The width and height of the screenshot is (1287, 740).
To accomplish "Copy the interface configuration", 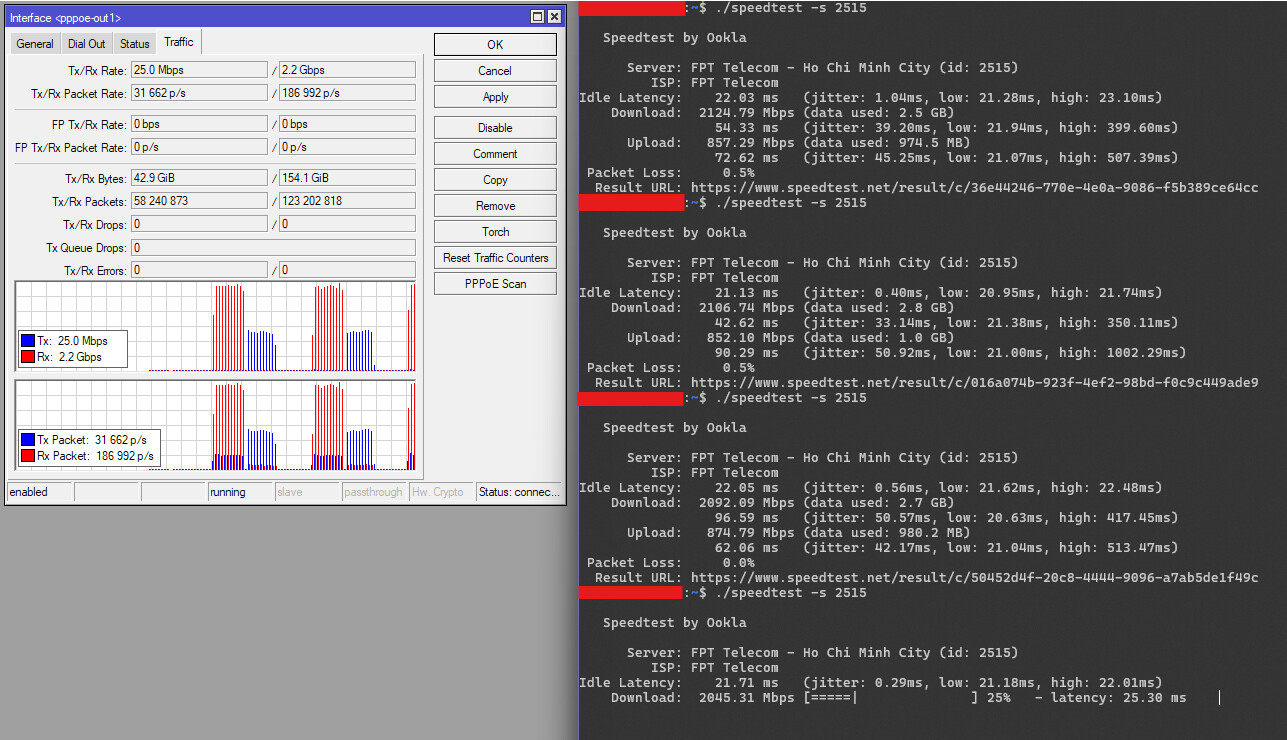I will pos(495,180).
